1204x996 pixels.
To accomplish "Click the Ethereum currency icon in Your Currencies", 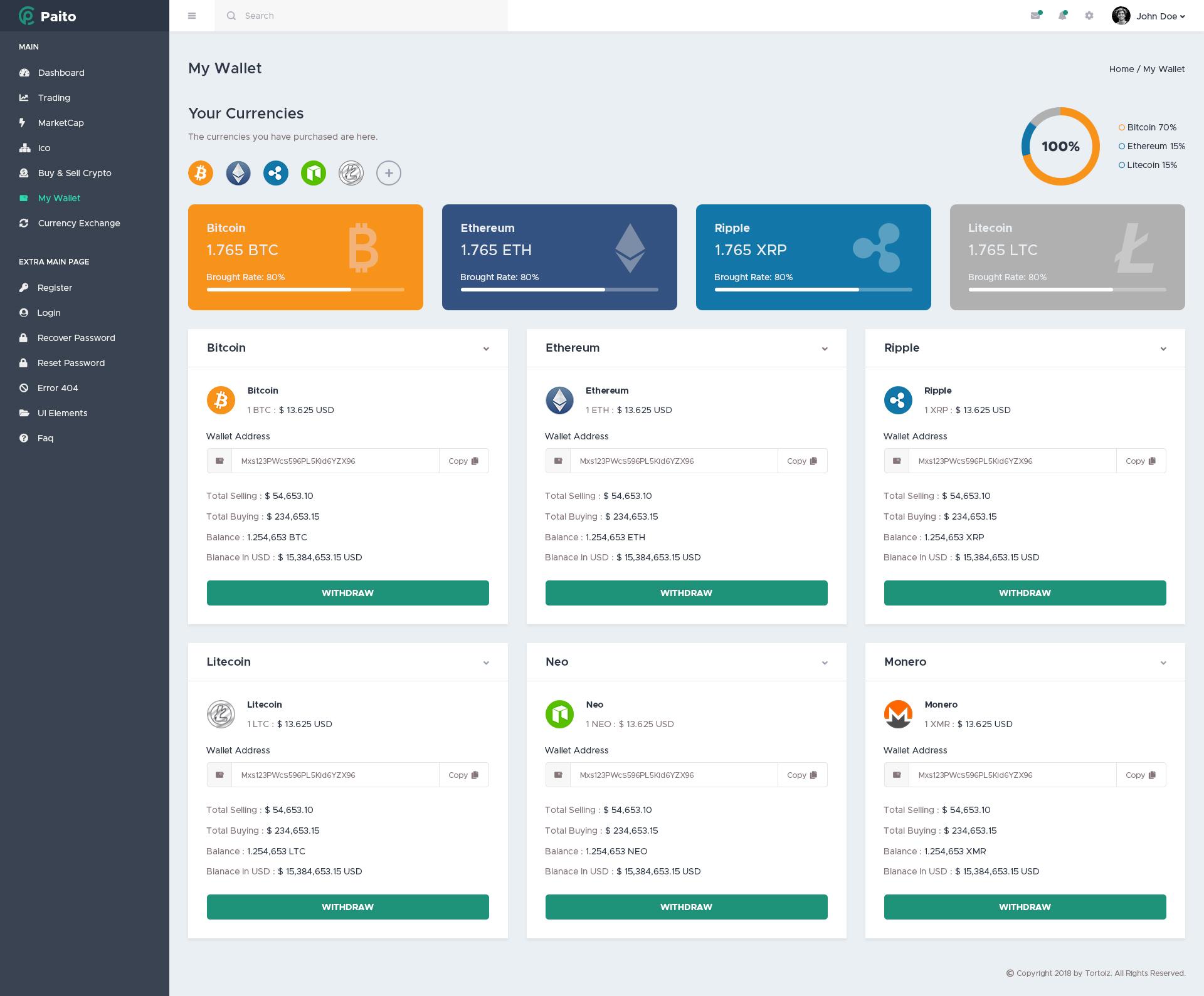I will [238, 173].
